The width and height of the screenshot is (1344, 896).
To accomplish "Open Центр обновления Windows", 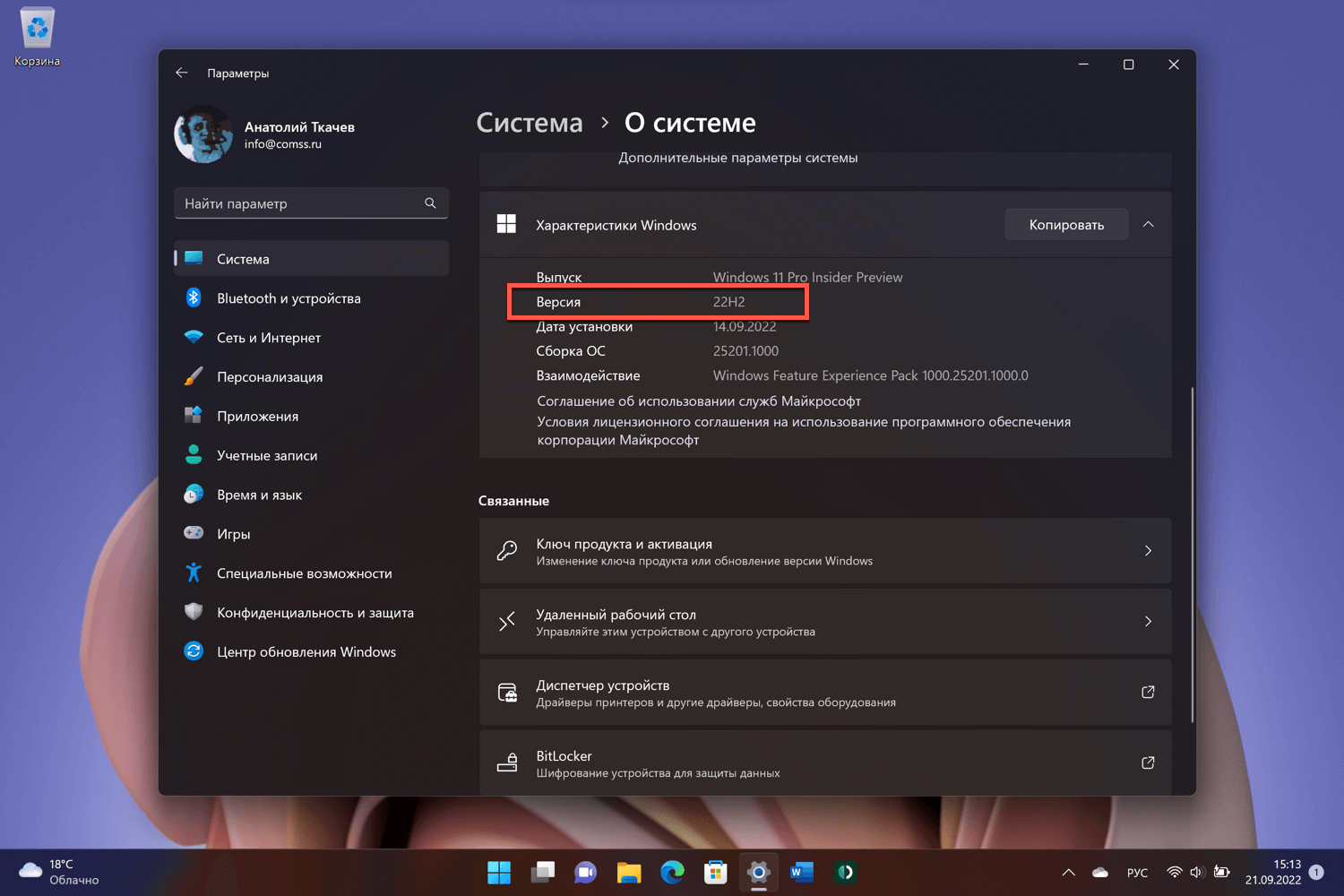I will (x=306, y=652).
